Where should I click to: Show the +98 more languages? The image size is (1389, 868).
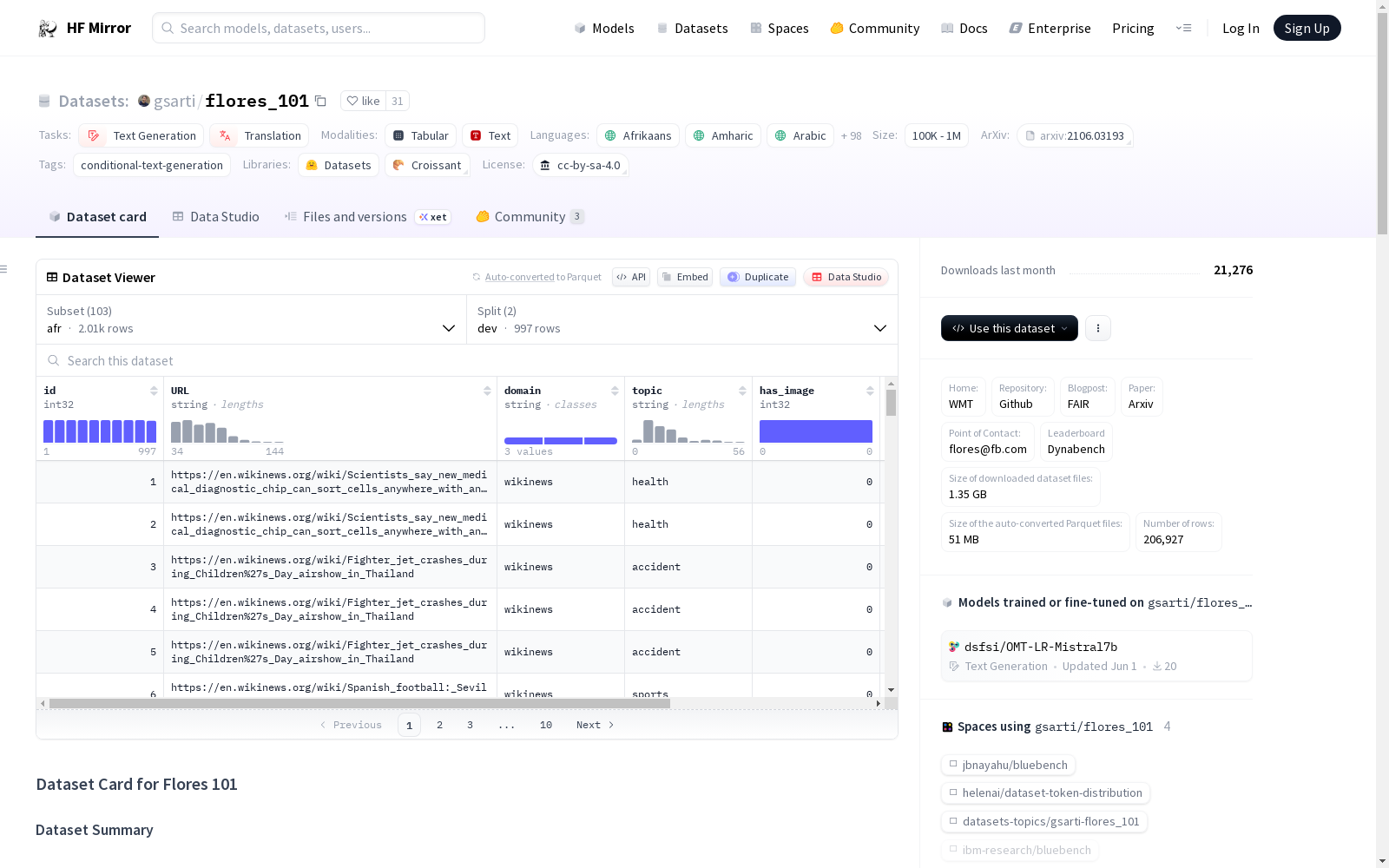[851, 136]
